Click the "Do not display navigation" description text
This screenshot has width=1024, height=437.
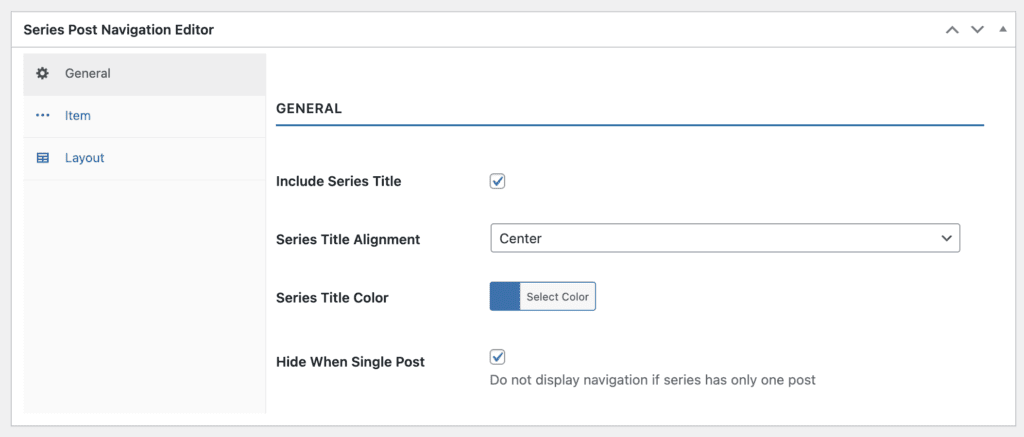[x=653, y=380]
